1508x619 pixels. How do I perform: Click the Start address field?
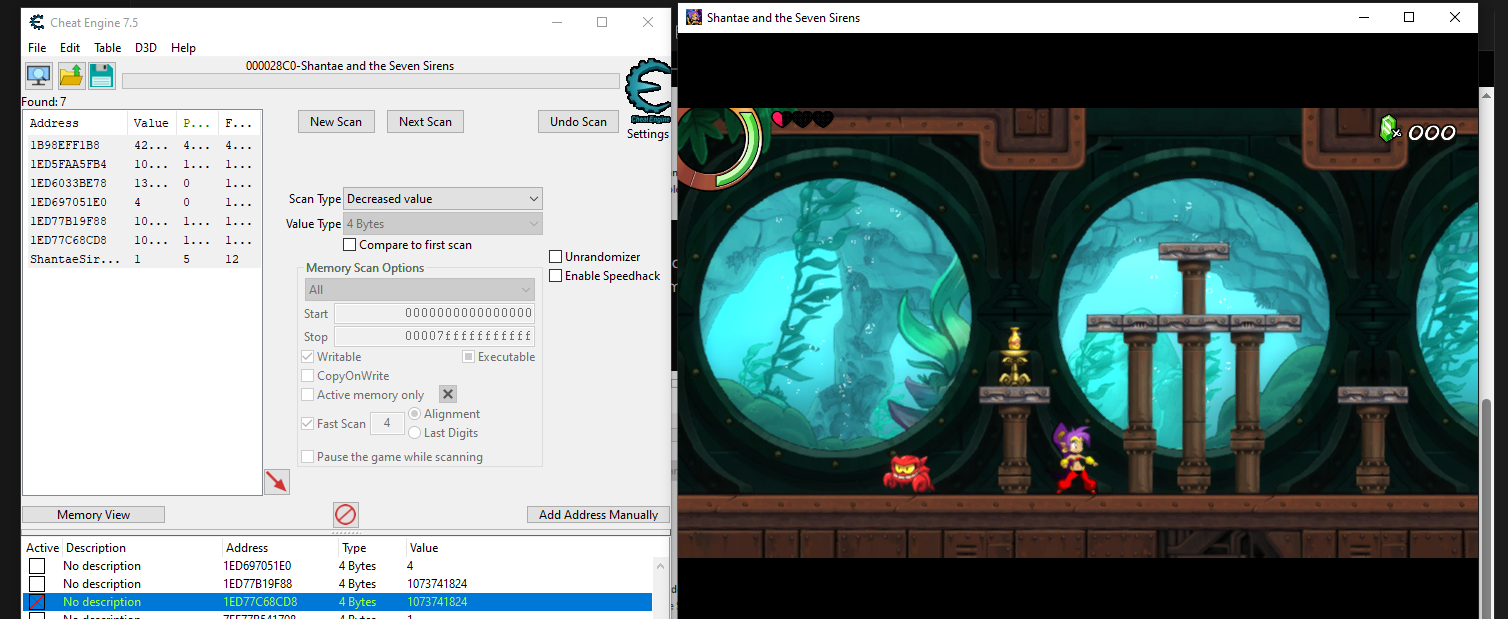coord(434,314)
